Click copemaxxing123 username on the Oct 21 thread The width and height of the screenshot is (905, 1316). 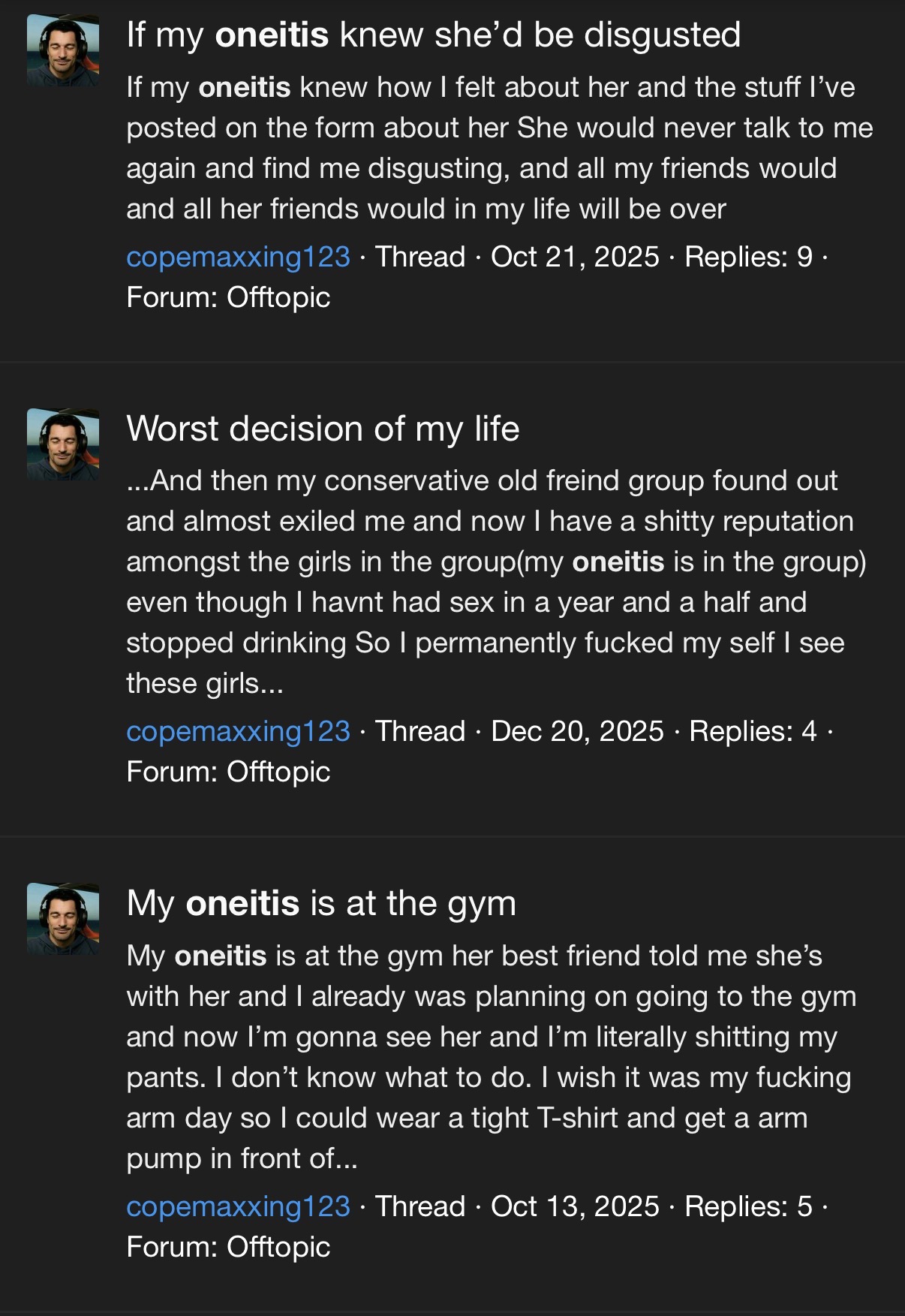pyautogui.click(x=238, y=257)
